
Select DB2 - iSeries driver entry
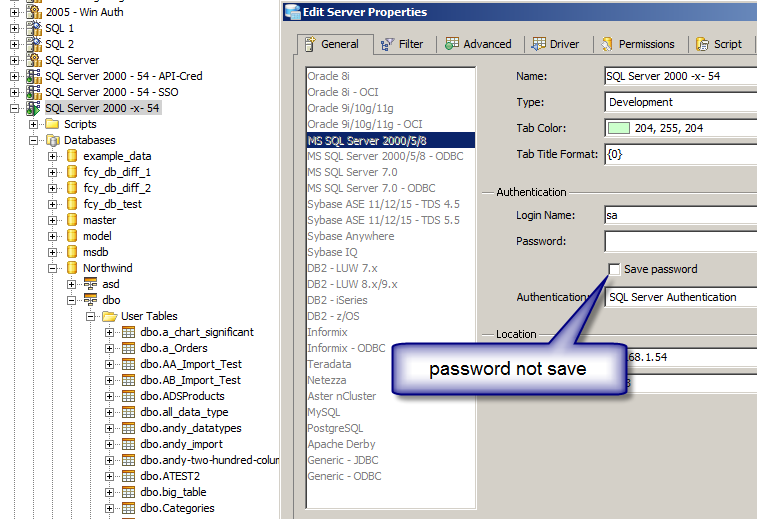(x=391, y=300)
